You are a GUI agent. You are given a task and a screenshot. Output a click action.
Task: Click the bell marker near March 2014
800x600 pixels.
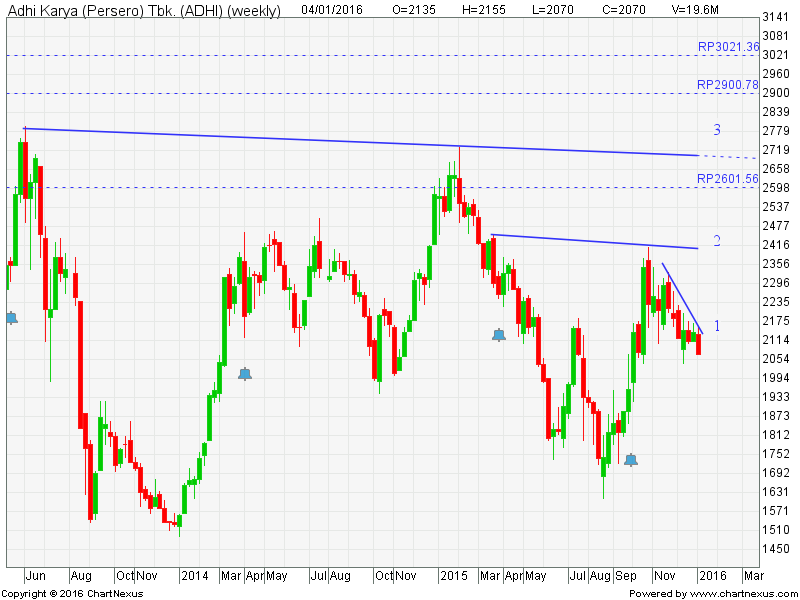coord(245,374)
